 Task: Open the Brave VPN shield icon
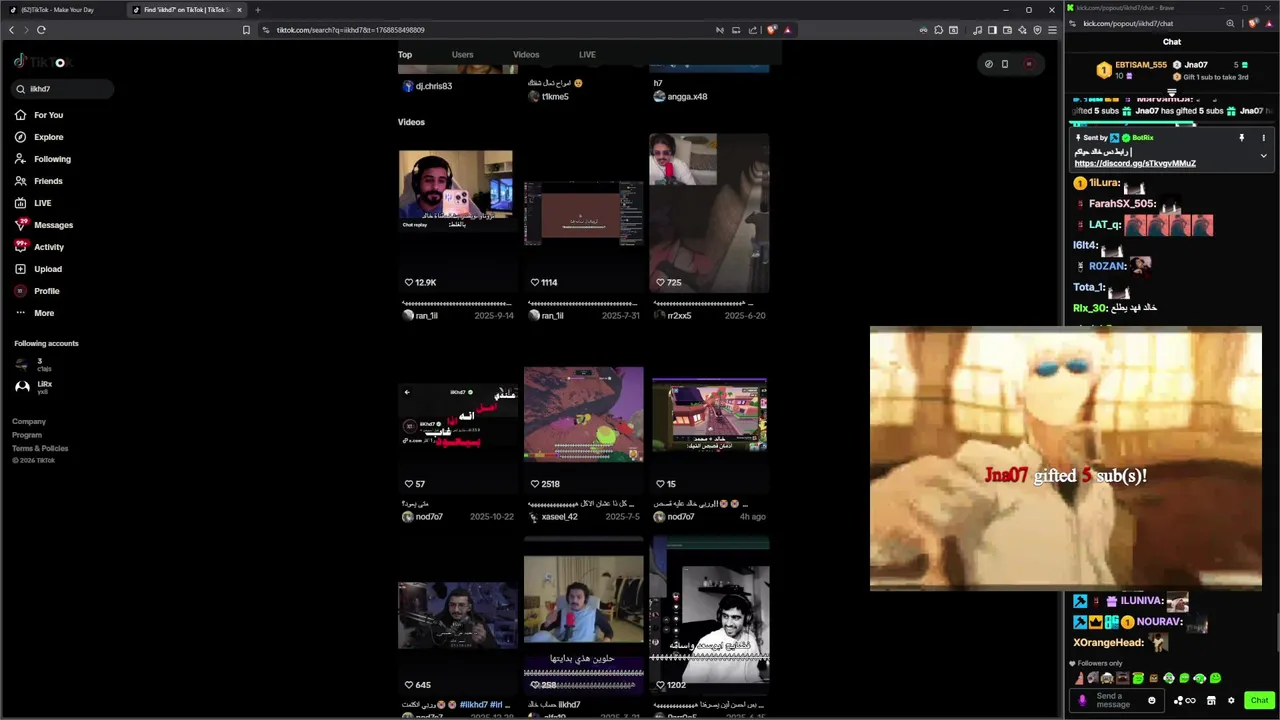coord(1037,30)
